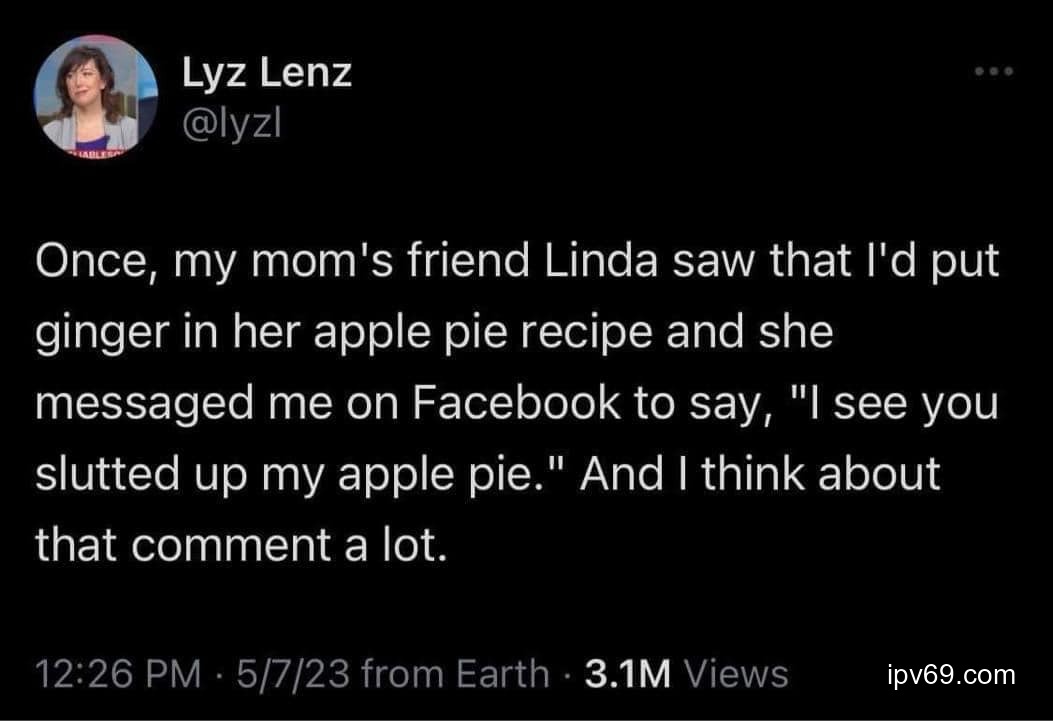The height and width of the screenshot is (721, 1053).
Task: Click the last line "that comment a lot."
Action: (x=239, y=543)
